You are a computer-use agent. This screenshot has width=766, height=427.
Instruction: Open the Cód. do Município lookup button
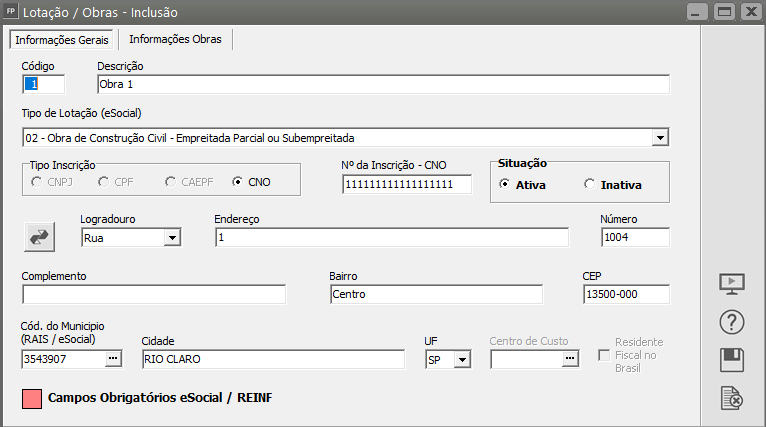[113, 358]
